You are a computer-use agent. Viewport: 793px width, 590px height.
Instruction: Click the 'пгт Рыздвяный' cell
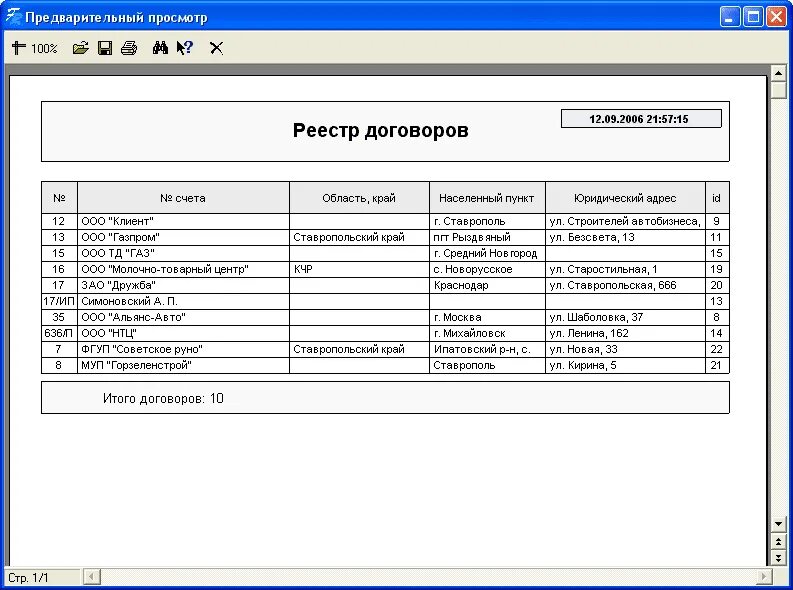[x=487, y=238]
